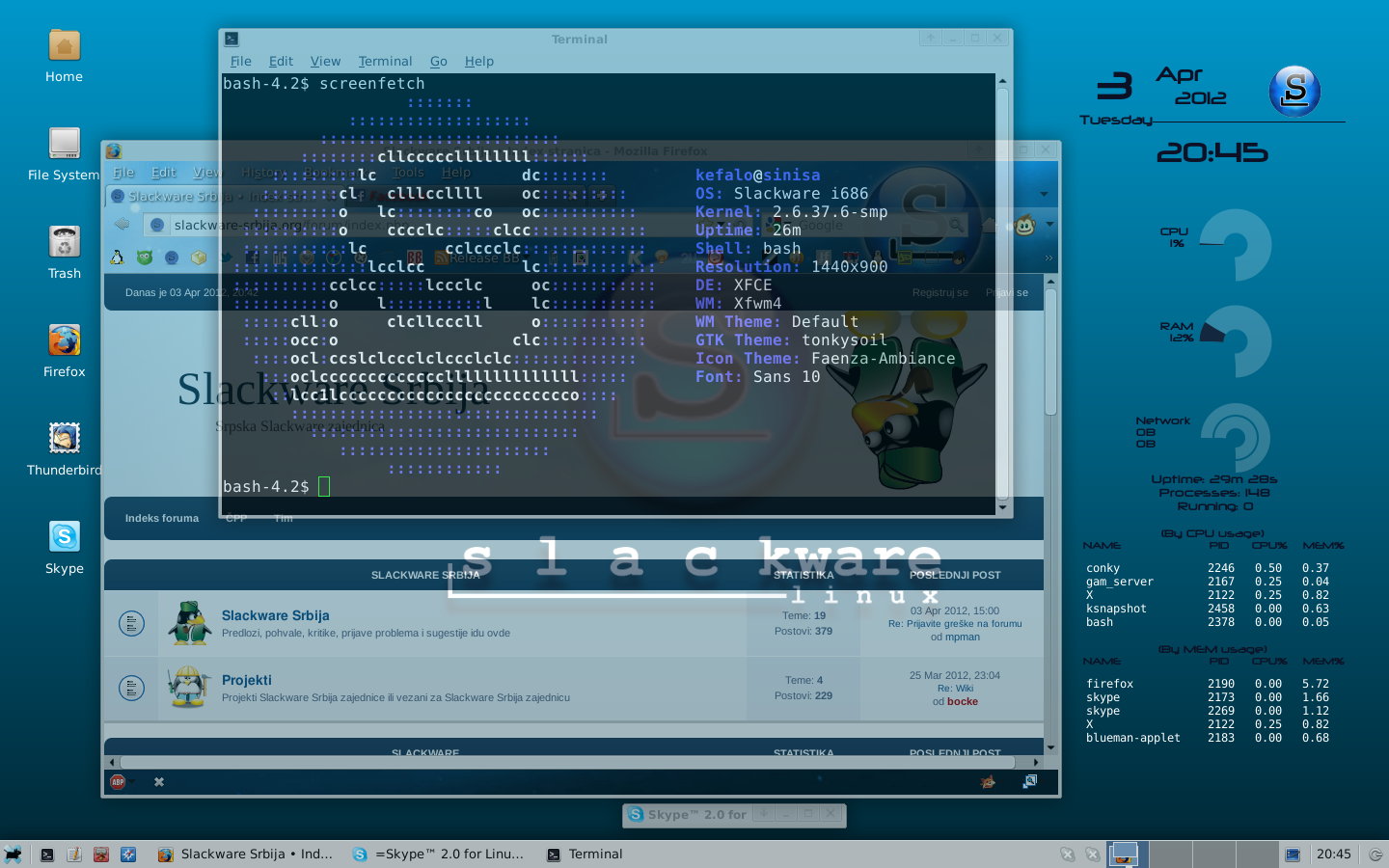The width and height of the screenshot is (1389, 868).
Task: Expand the Adblock Plus dropdown arrow
Action: pyautogui.click(x=133, y=782)
